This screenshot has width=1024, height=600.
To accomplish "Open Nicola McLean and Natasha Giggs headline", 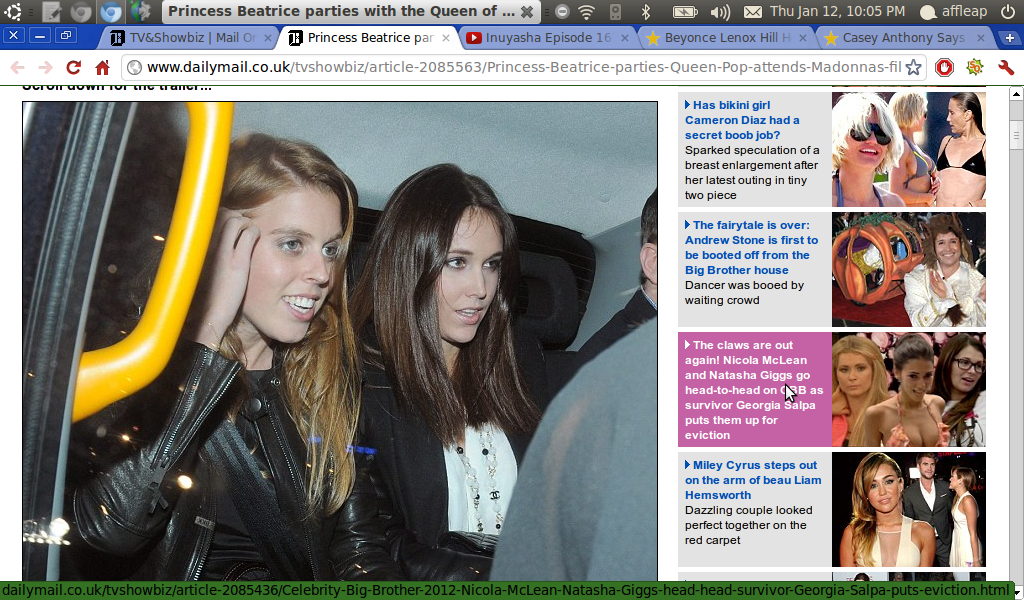I will click(754, 390).
